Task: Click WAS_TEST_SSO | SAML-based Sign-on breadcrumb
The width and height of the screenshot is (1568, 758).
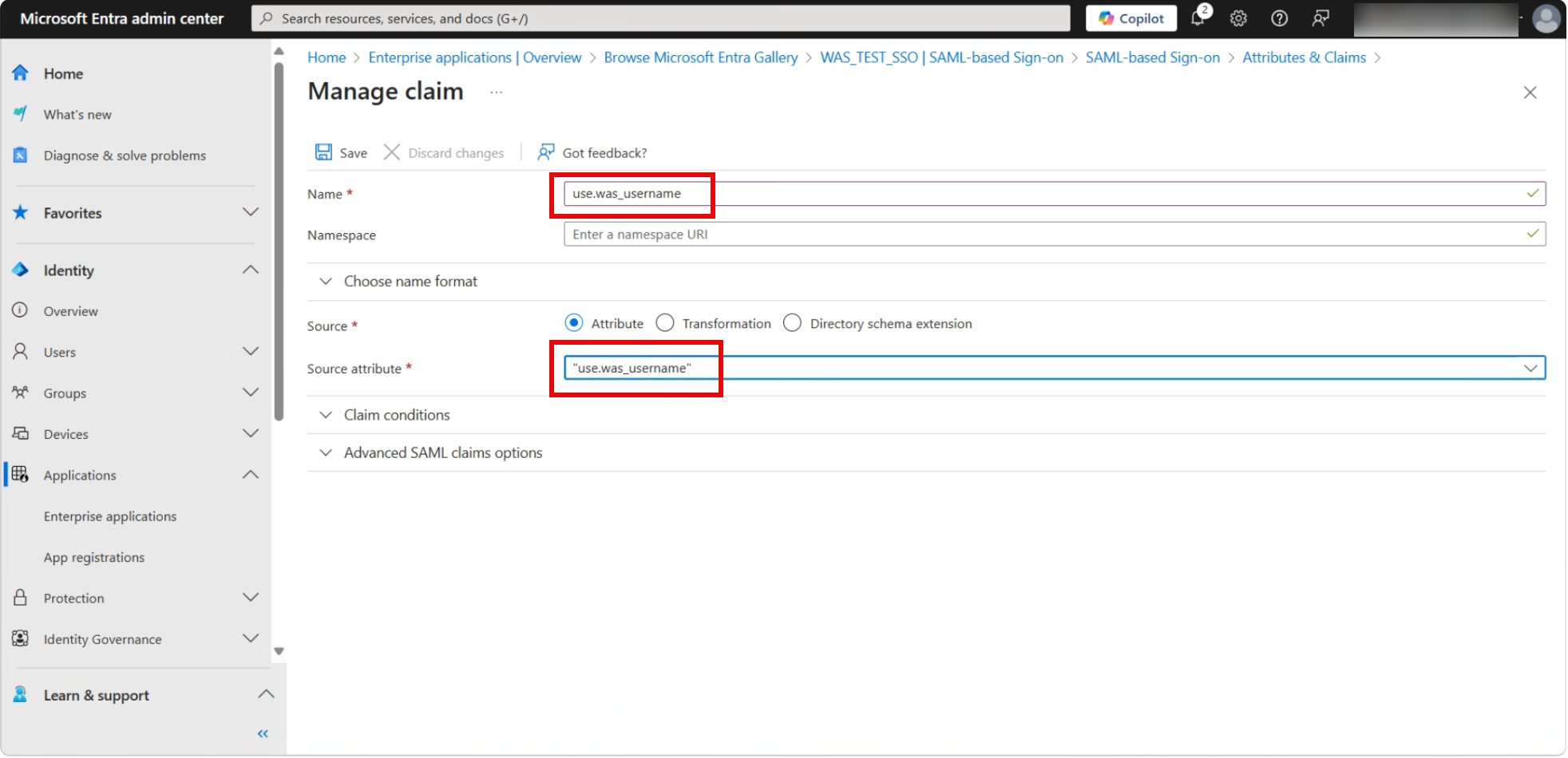Action: 942,57
